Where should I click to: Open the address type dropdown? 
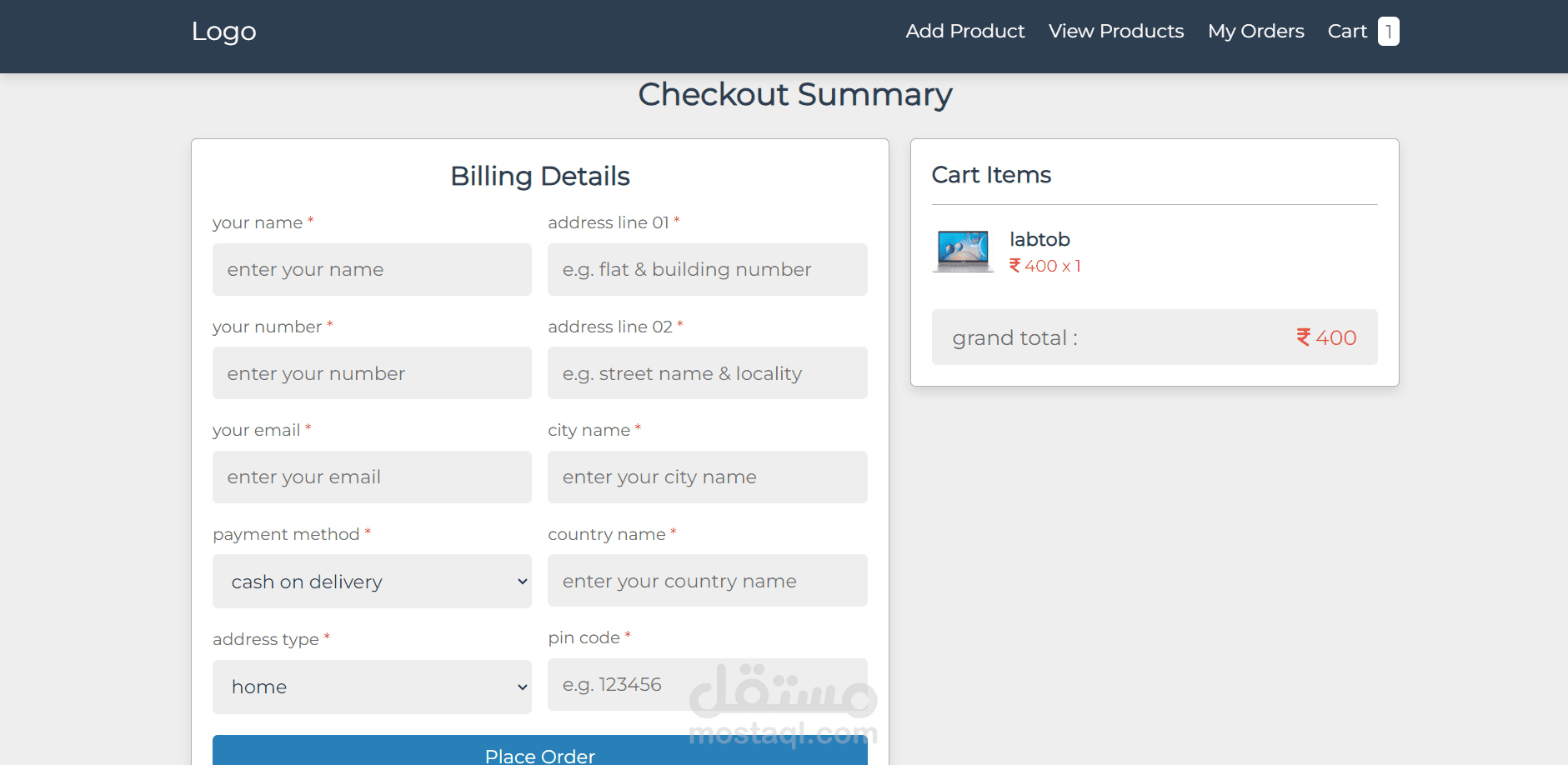(x=372, y=687)
